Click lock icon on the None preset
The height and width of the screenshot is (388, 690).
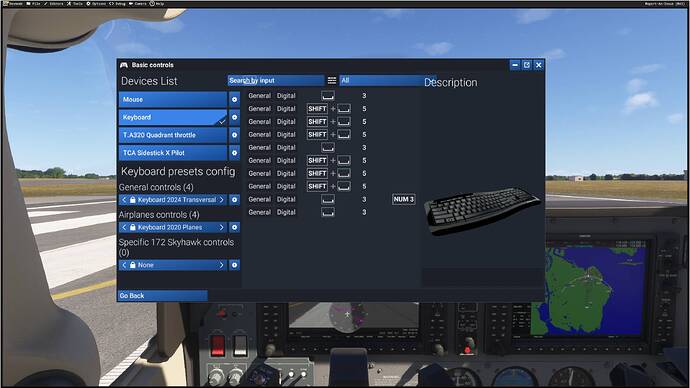click(132, 265)
